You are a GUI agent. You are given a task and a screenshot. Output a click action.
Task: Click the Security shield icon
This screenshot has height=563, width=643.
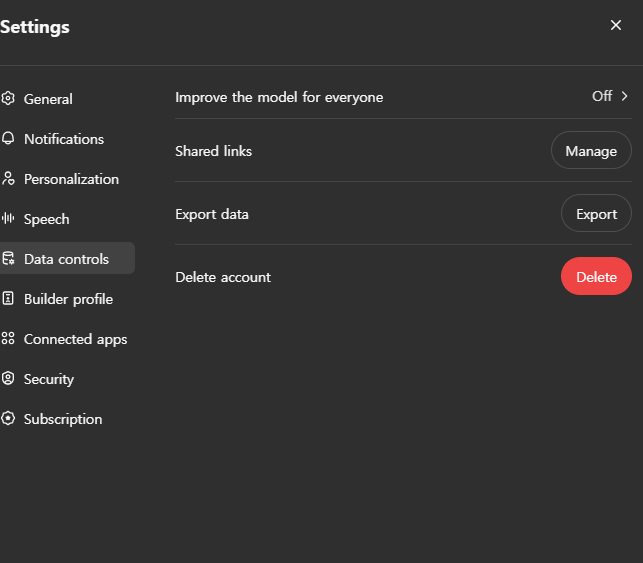pyautogui.click(x=8, y=379)
